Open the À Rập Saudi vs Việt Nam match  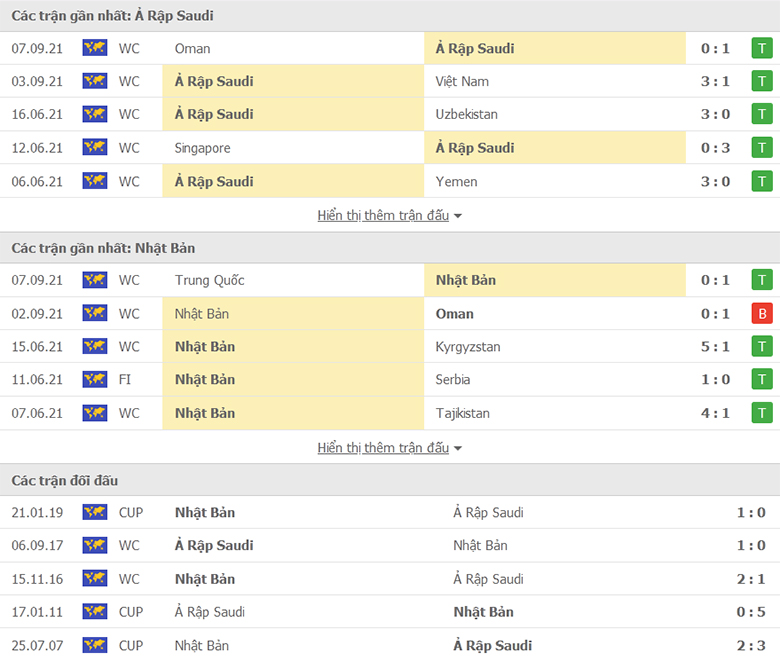[x=390, y=81]
